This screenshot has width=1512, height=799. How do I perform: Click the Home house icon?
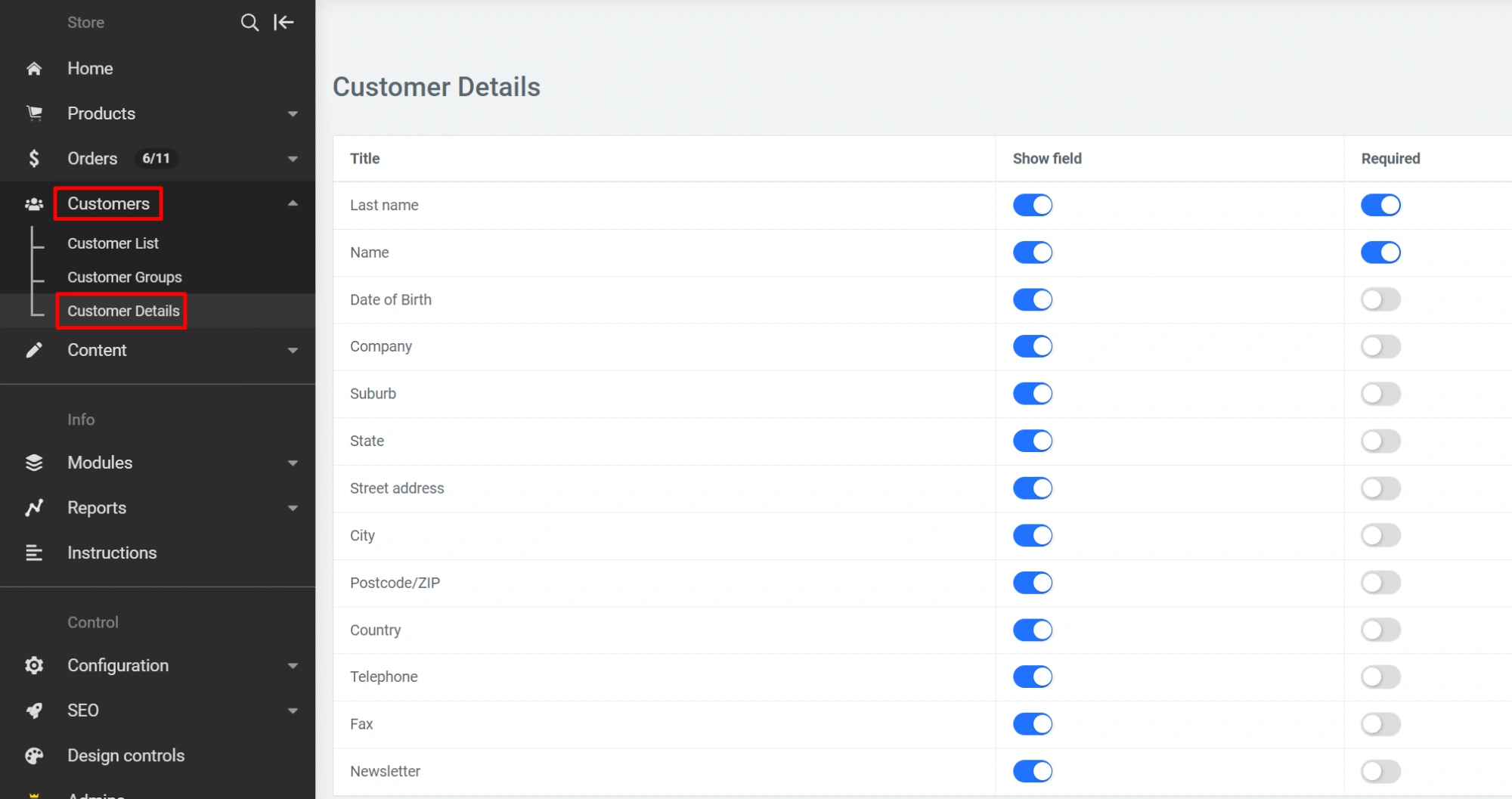[x=34, y=69]
